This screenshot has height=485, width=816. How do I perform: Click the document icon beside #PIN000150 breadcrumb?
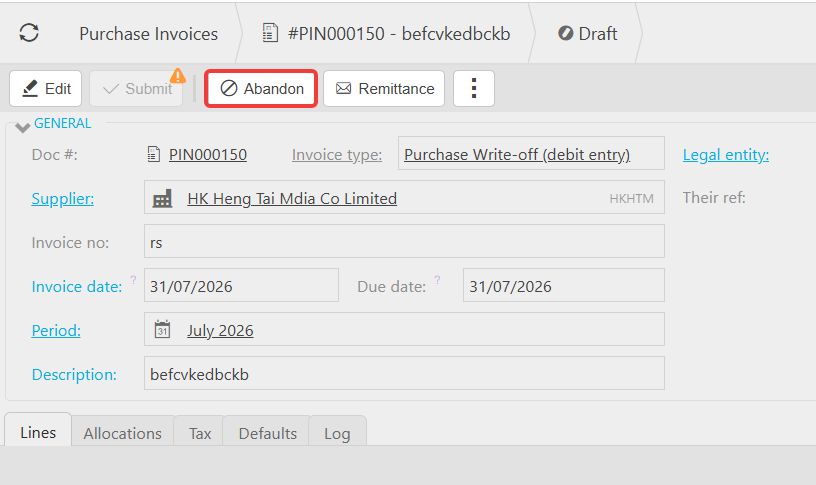[270, 33]
